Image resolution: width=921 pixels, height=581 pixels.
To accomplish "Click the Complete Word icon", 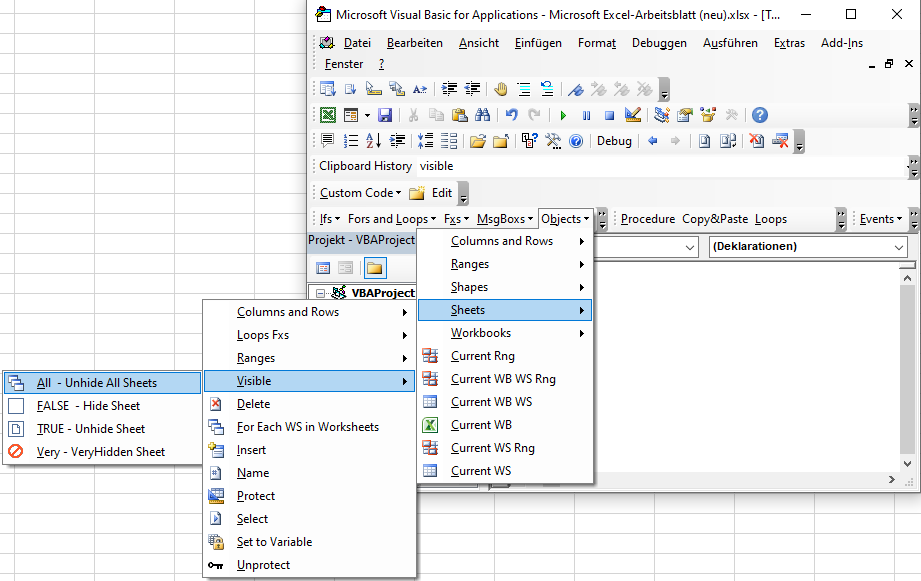I will point(420,89).
